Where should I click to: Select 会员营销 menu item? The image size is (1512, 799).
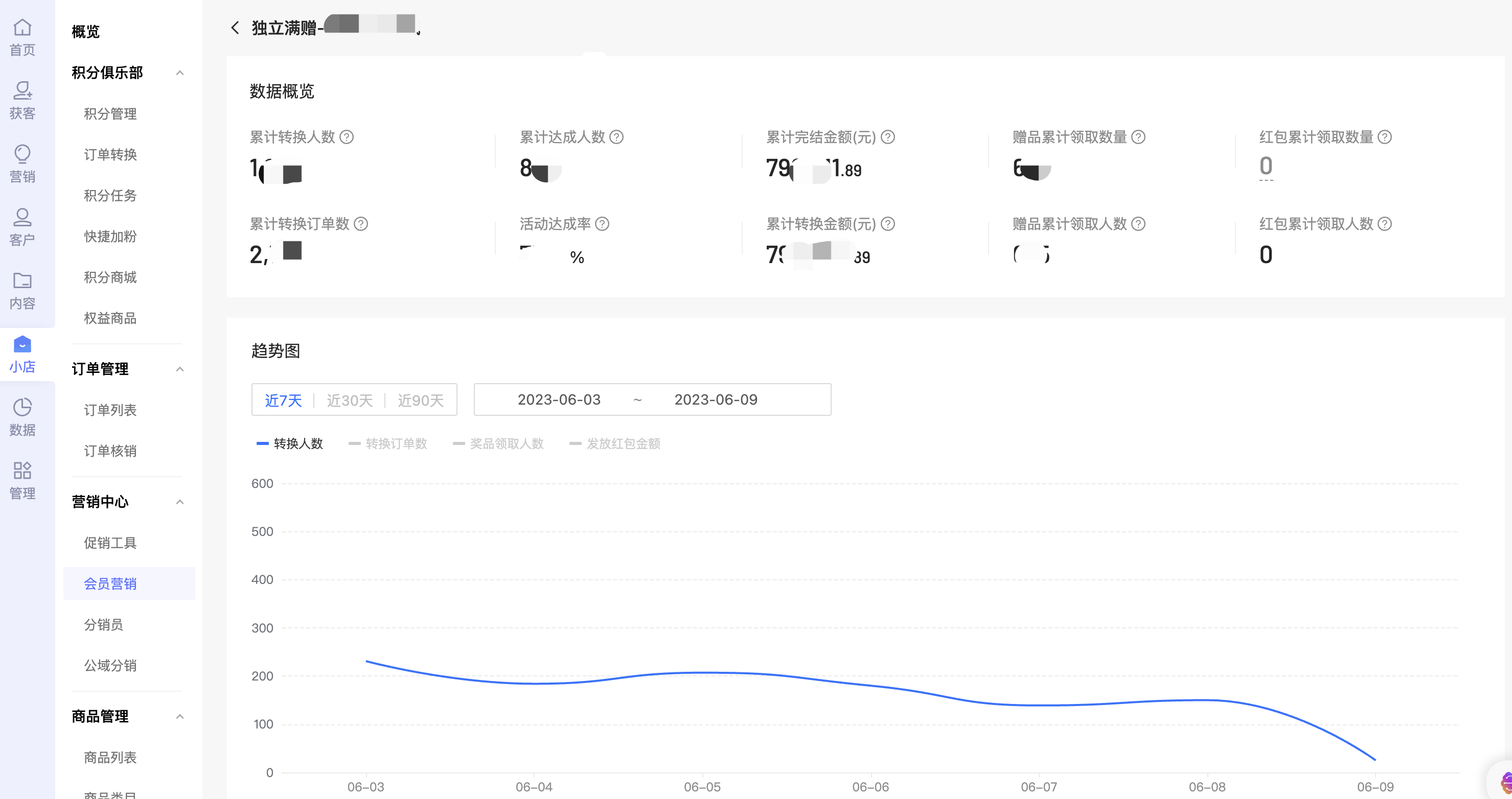click(x=129, y=584)
